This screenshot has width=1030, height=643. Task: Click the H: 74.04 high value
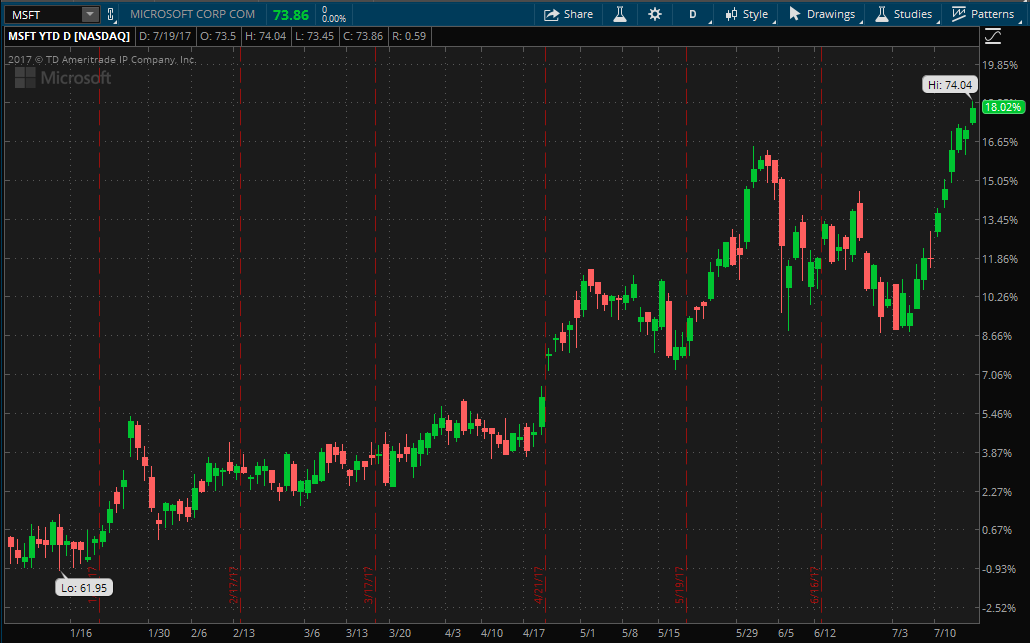(x=265, y=36)
